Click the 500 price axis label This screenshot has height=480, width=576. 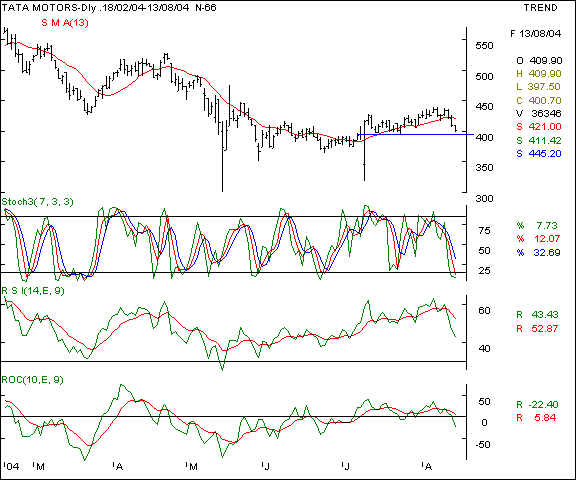(x=484, y=76)
